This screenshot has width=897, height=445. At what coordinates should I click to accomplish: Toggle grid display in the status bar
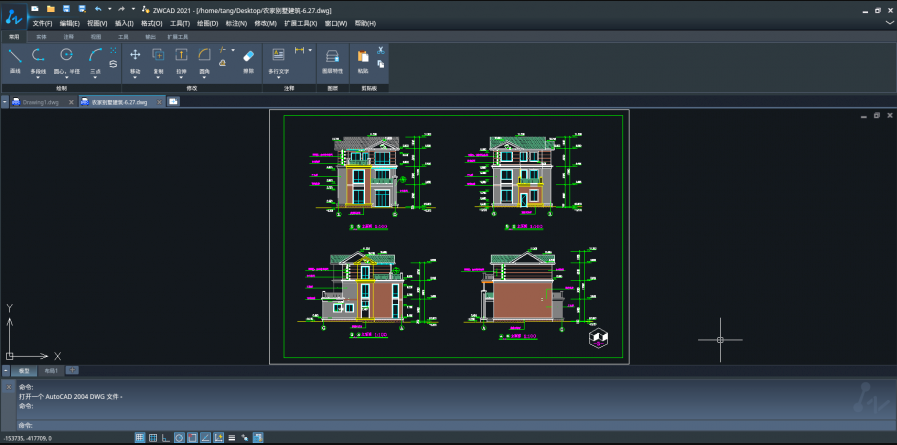click(153, 437)
